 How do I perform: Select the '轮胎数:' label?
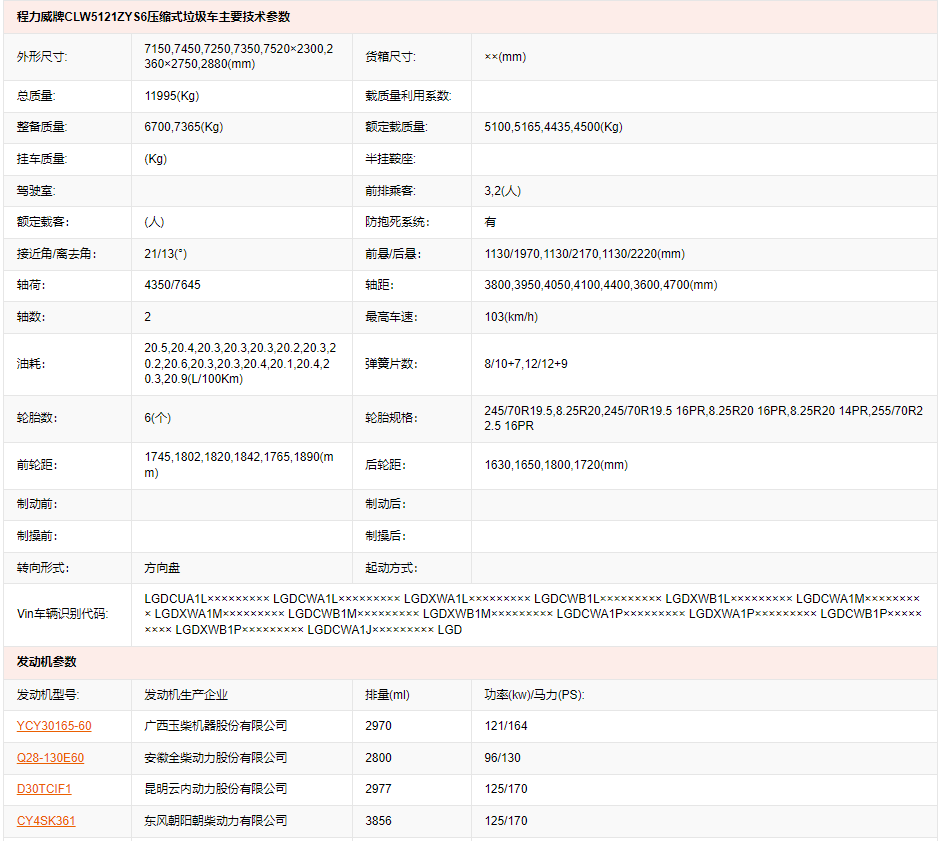(x=37, y=418)
